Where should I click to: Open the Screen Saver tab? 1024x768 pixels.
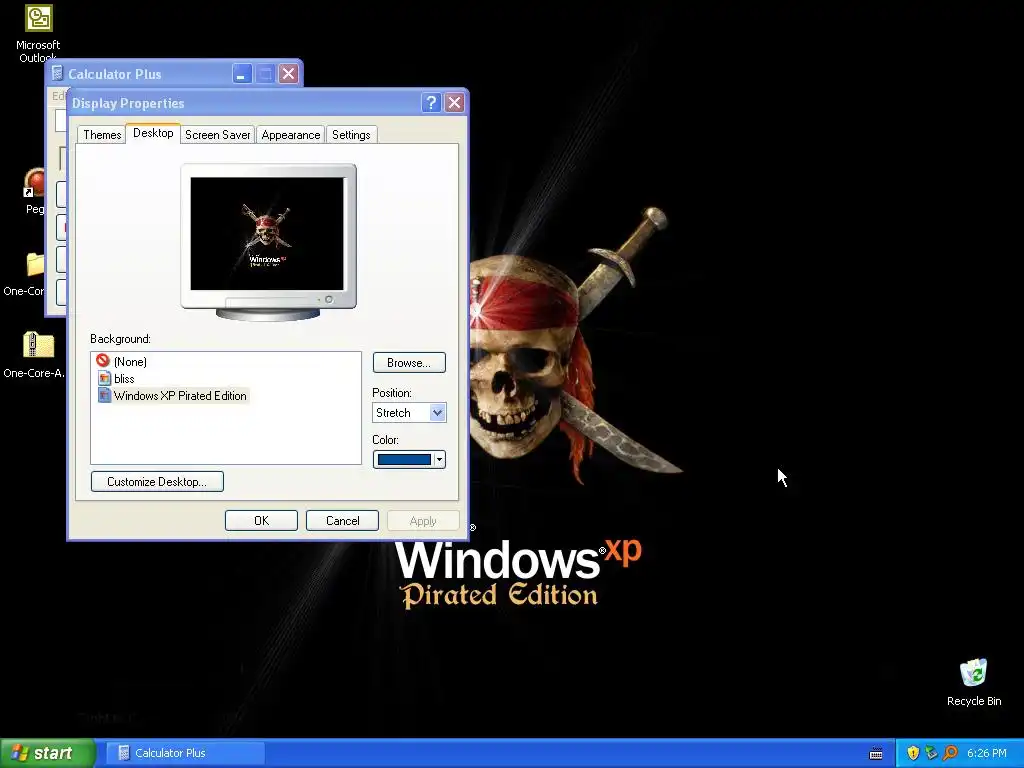pyautogui.click(x=217, y=135)
